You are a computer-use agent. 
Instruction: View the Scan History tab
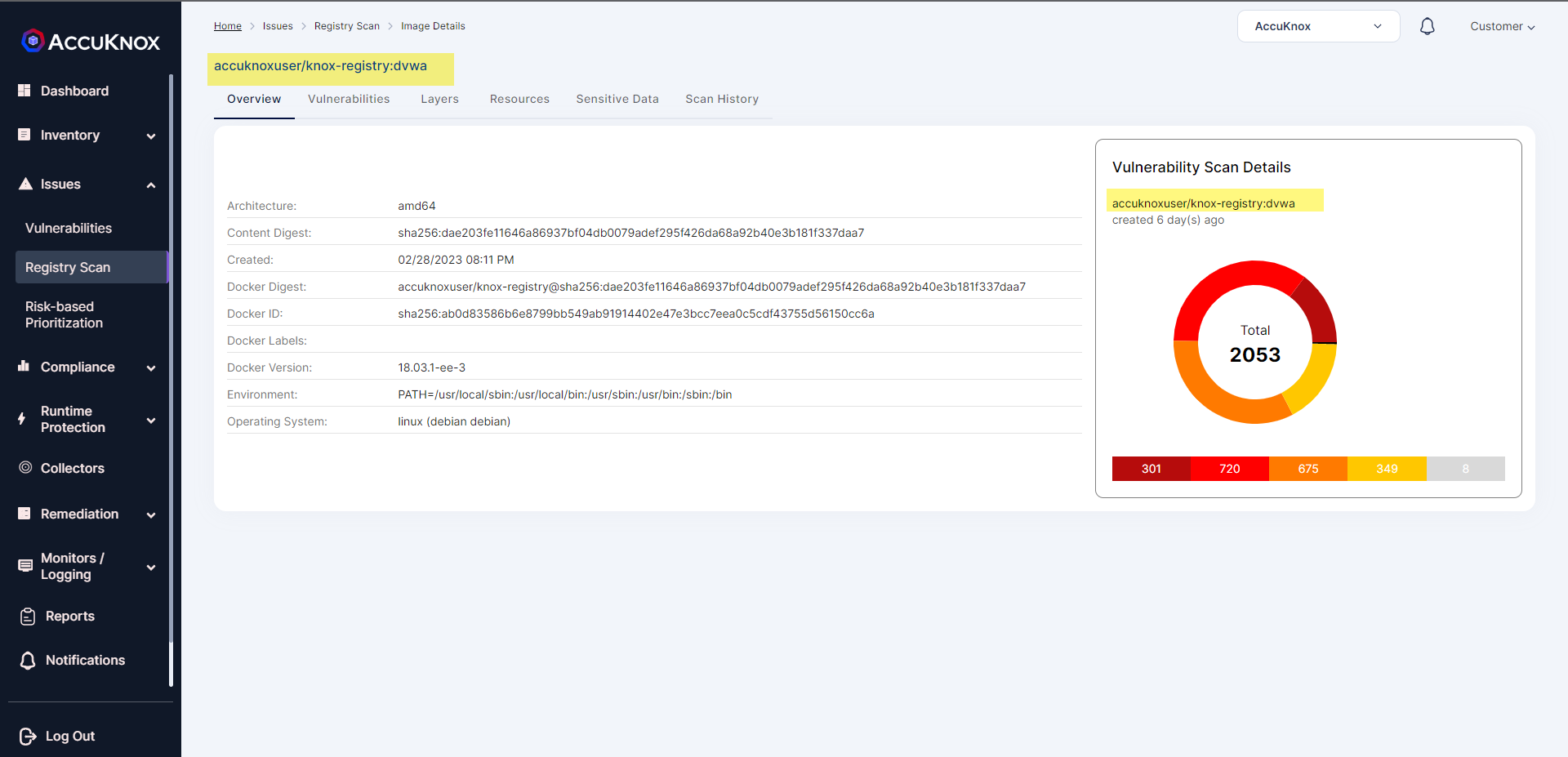click(x=722, y=99)
